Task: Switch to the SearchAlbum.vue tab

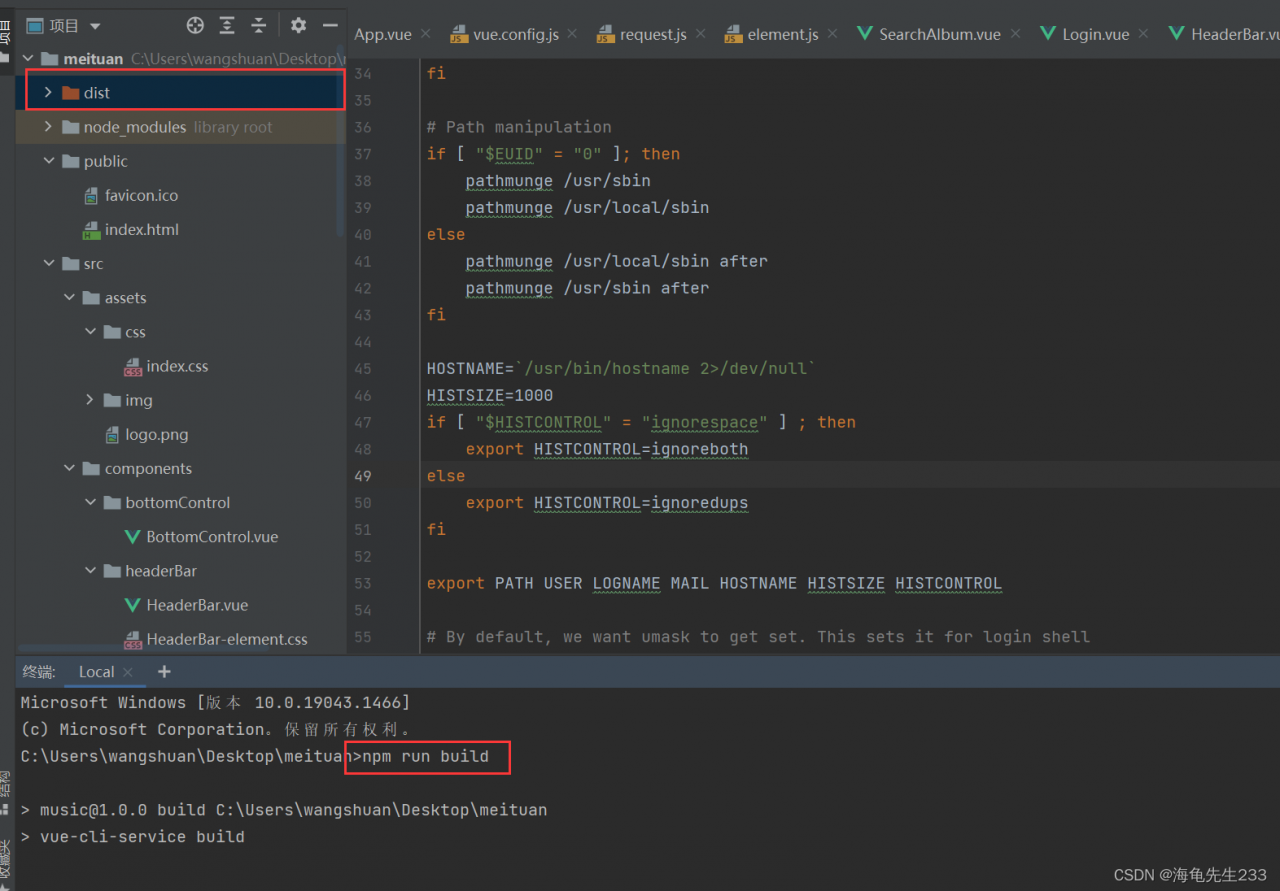Action: [x=938, y=34]
